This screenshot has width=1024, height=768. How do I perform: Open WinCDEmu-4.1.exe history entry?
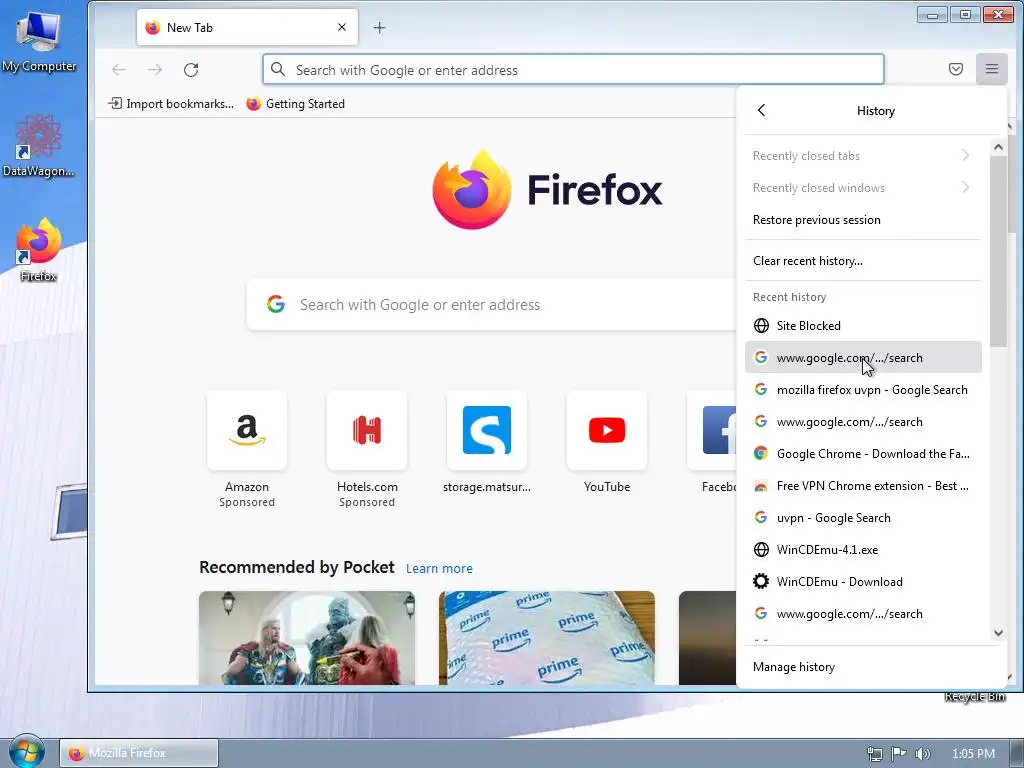(863, 549)
